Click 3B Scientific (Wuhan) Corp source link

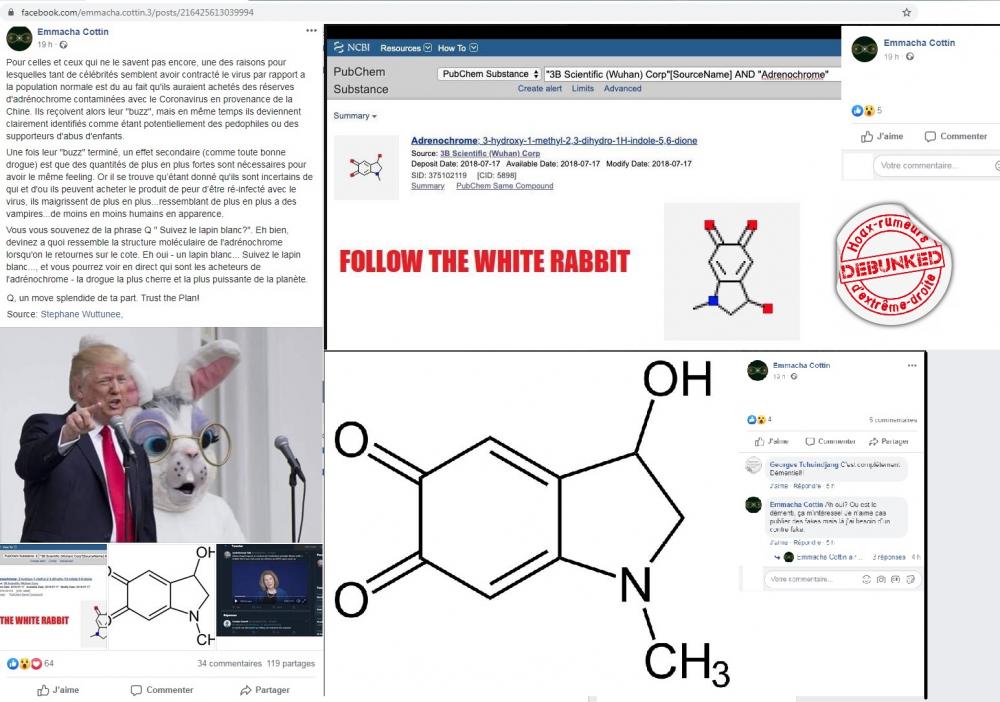(x=490, y=153)
